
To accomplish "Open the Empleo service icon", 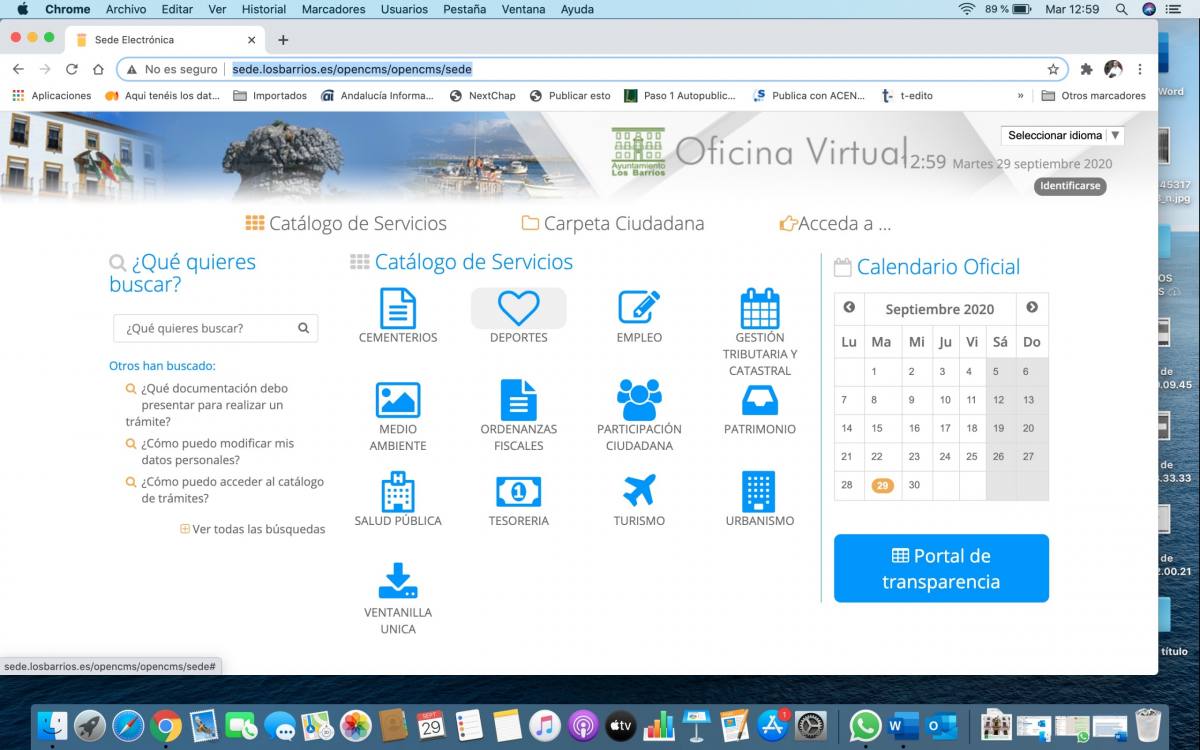I will (639, 308).
